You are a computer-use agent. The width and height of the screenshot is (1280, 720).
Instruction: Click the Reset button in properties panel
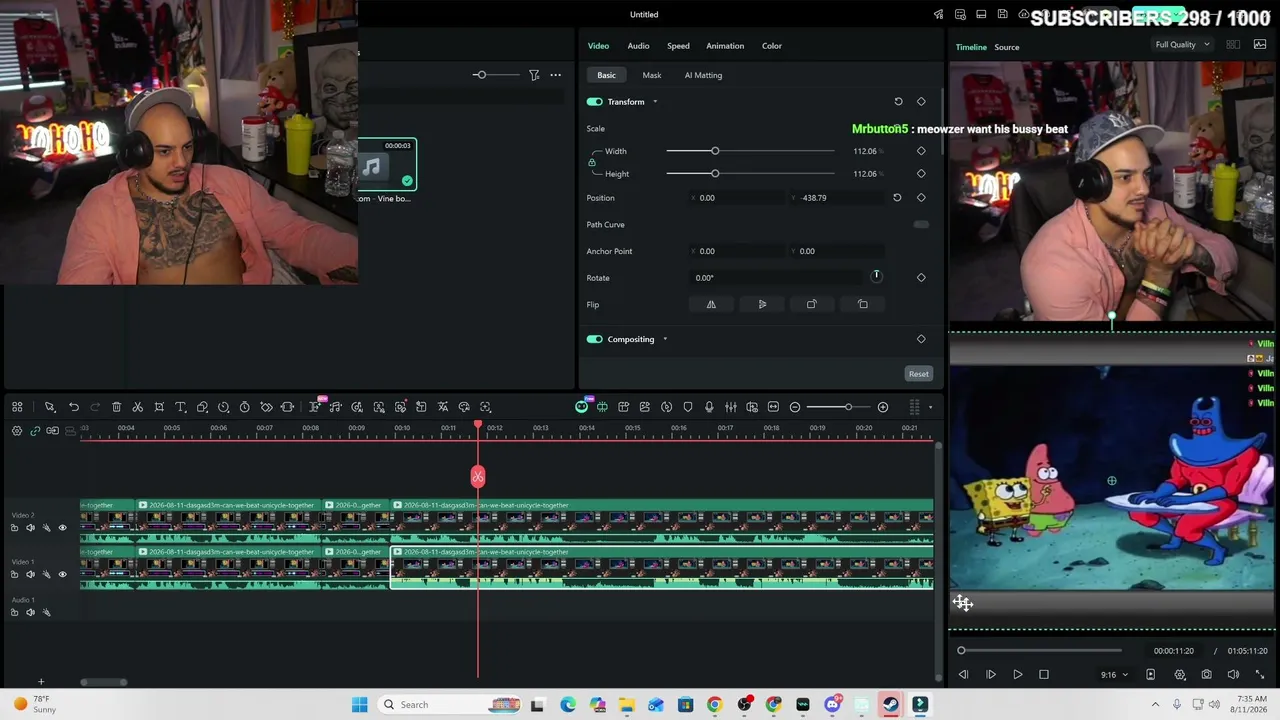919,374
